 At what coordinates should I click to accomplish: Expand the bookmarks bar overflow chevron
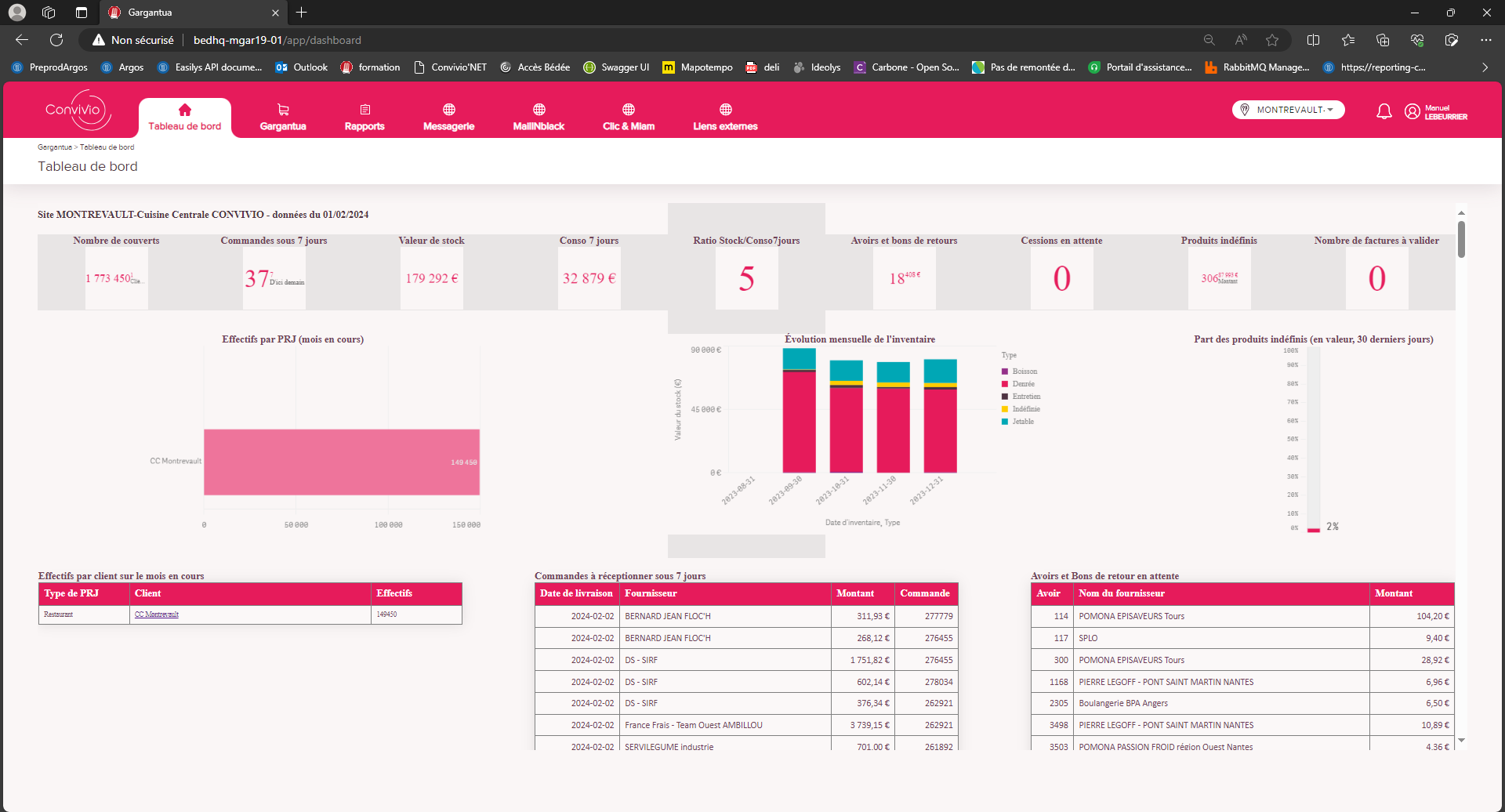point(1485,67)
